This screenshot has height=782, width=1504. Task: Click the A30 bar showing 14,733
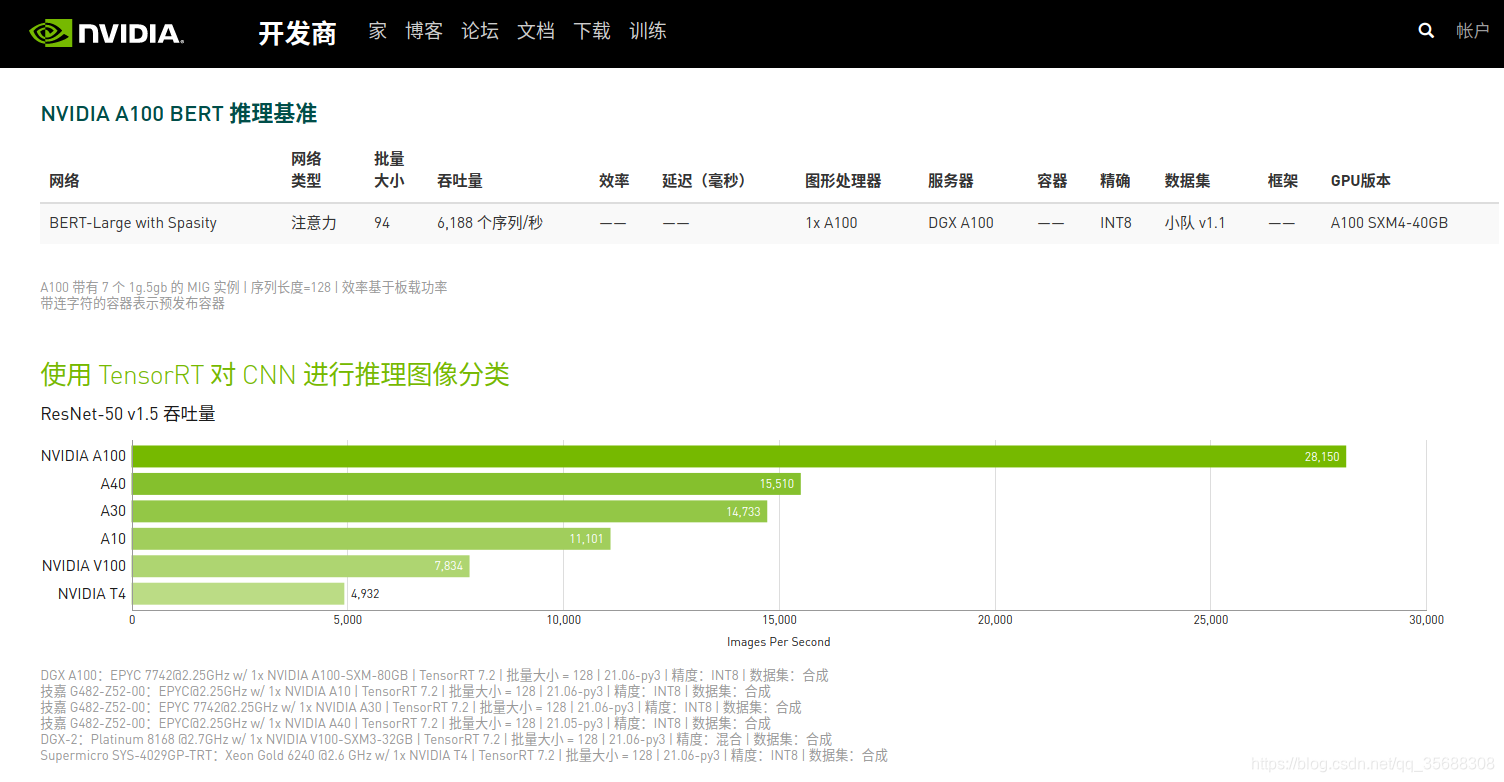pyautogui.click(x=450, y=511)
